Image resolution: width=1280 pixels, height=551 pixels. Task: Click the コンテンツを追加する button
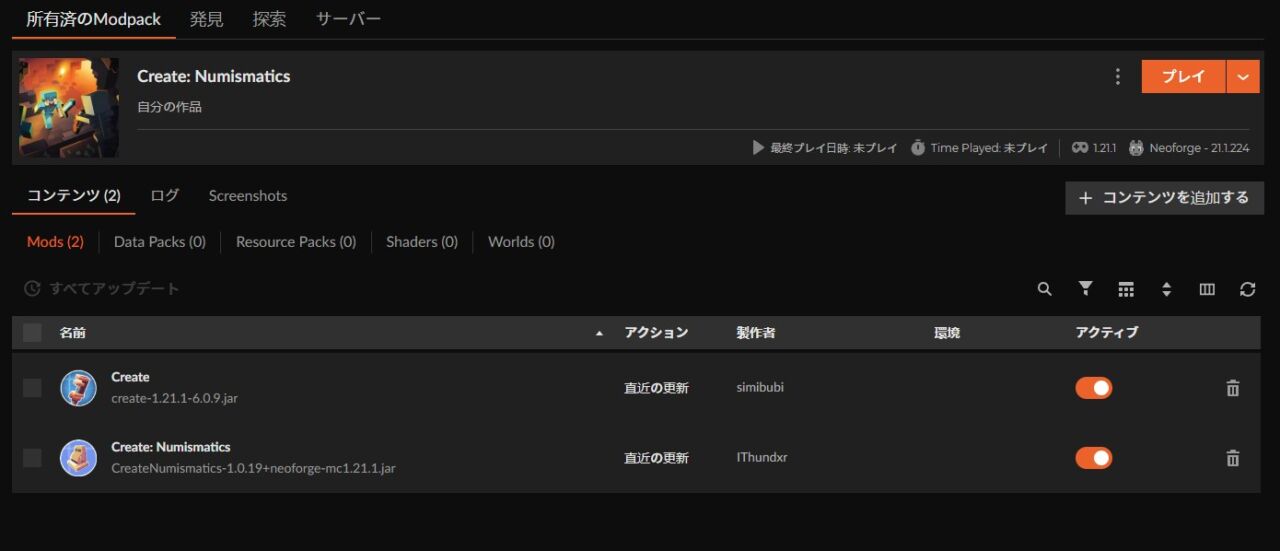pos(1165,198)
